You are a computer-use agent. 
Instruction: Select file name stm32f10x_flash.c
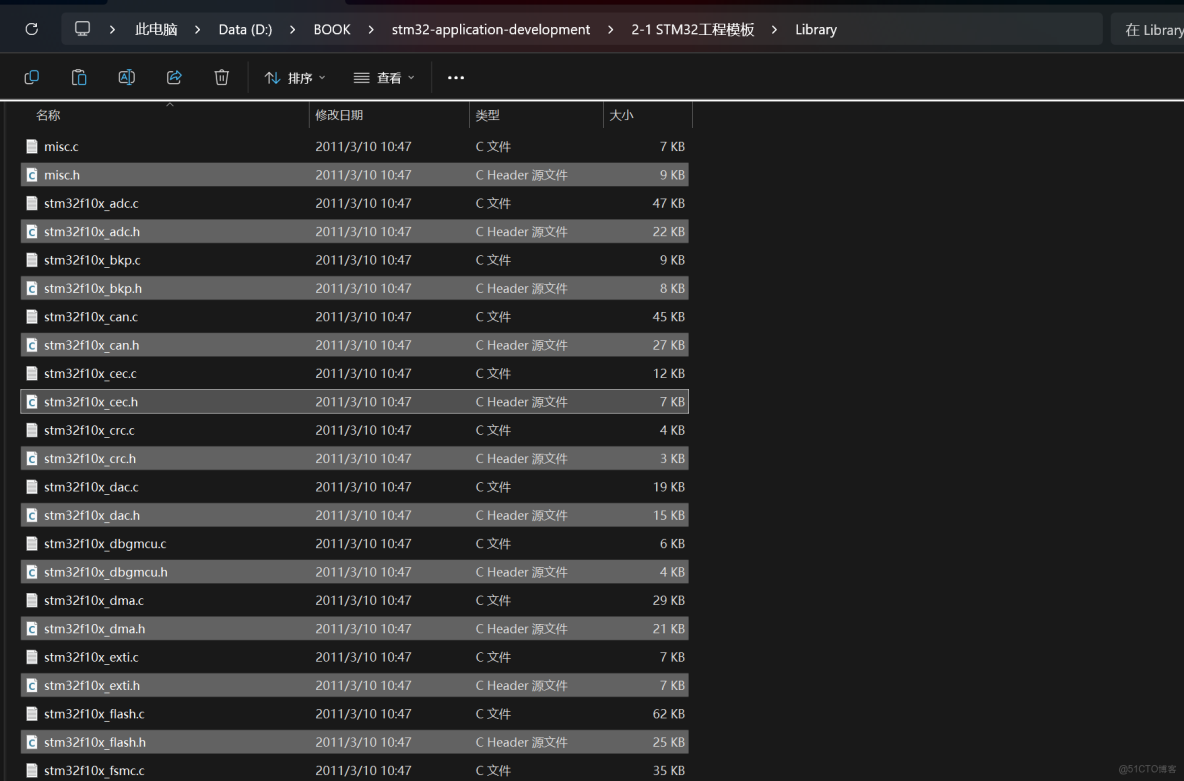[94, 714]
